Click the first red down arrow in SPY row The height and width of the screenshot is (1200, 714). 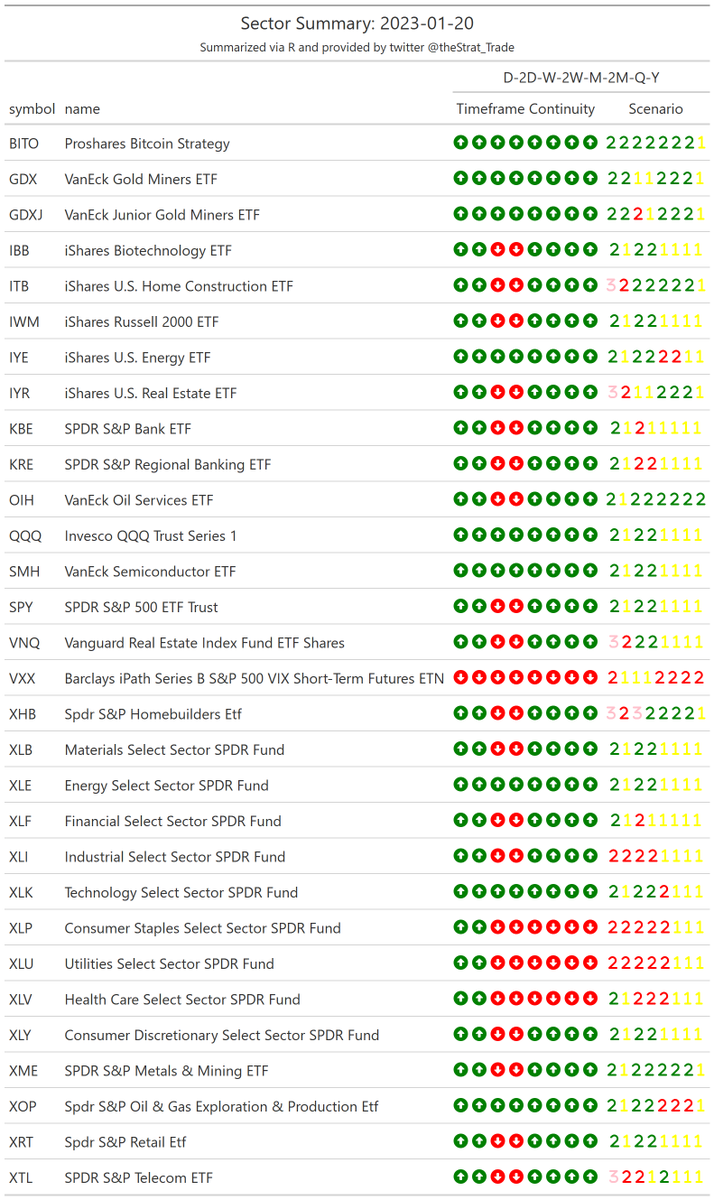[498, 607]
